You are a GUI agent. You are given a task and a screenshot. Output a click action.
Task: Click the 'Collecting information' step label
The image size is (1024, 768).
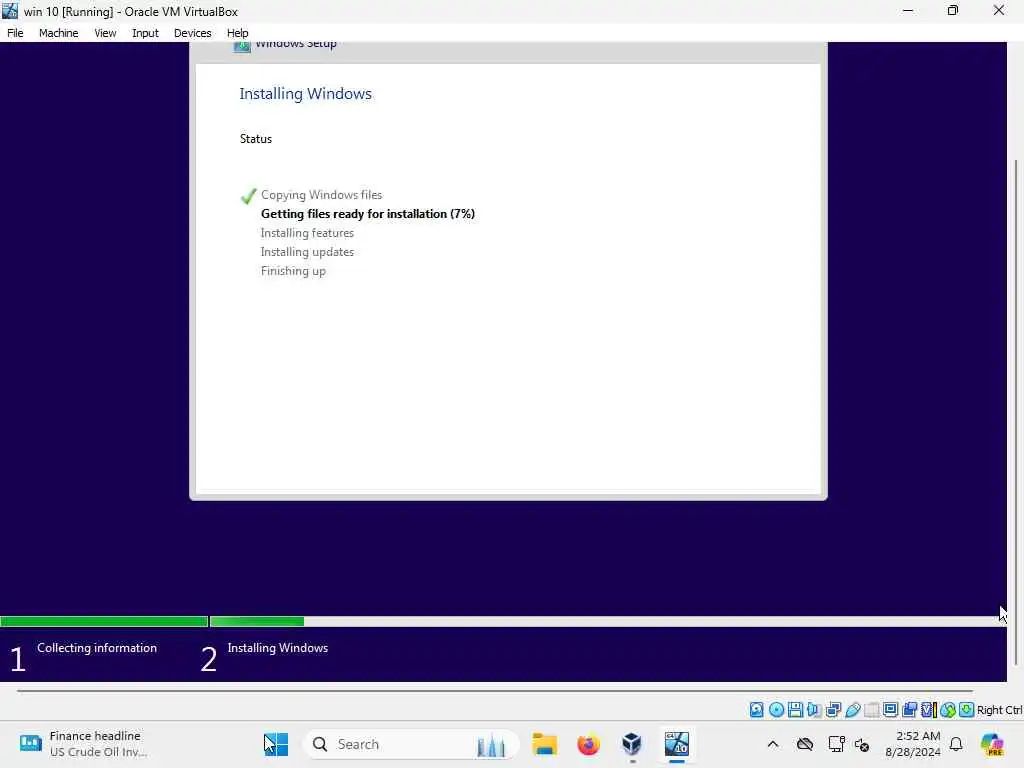click(97, 648)
